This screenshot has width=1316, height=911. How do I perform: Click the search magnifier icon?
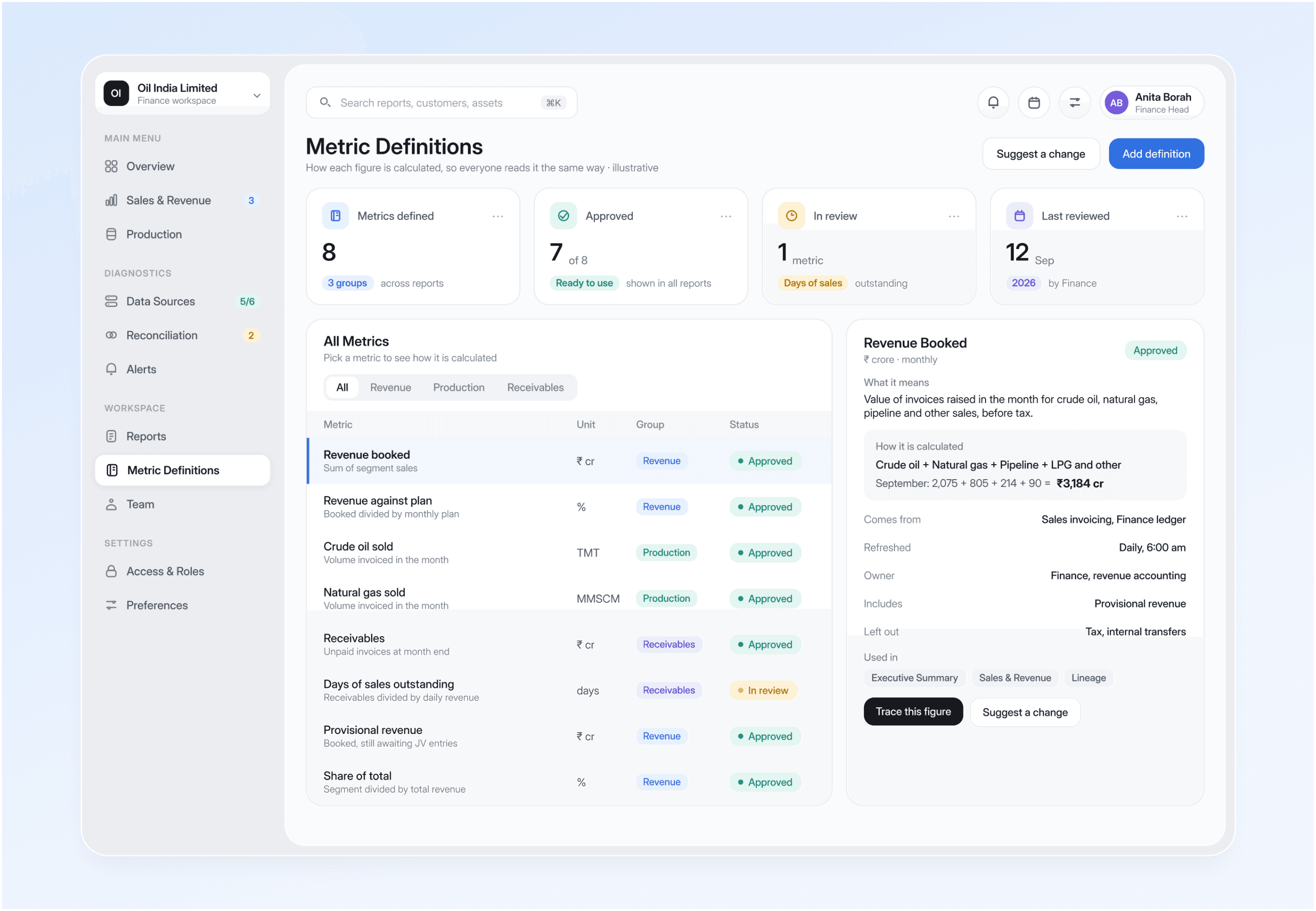(x=325, y=102)
